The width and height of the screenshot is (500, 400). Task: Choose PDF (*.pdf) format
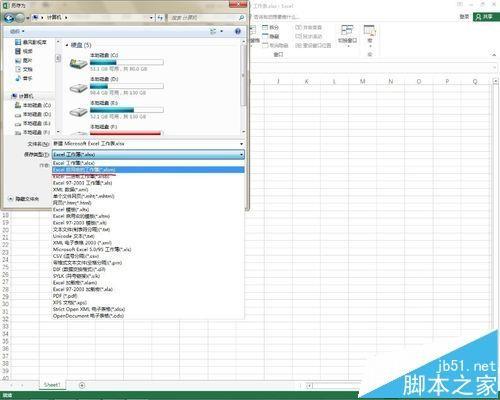pyautogui.click(x=148, y=296)
